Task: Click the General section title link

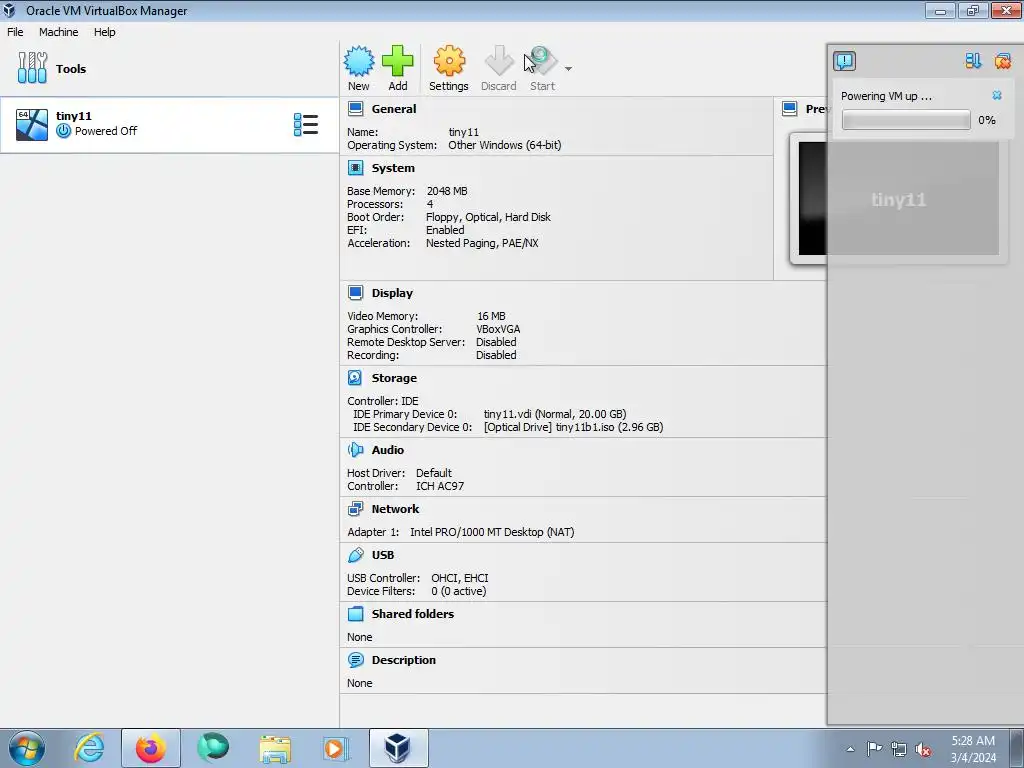Action: [394, 109]
